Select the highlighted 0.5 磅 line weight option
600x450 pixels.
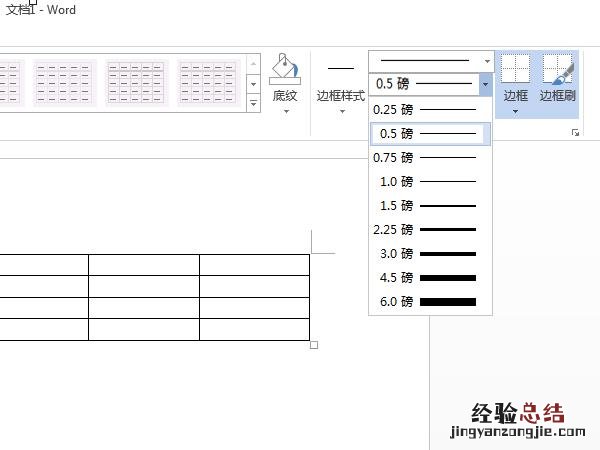tap(430, 134)
